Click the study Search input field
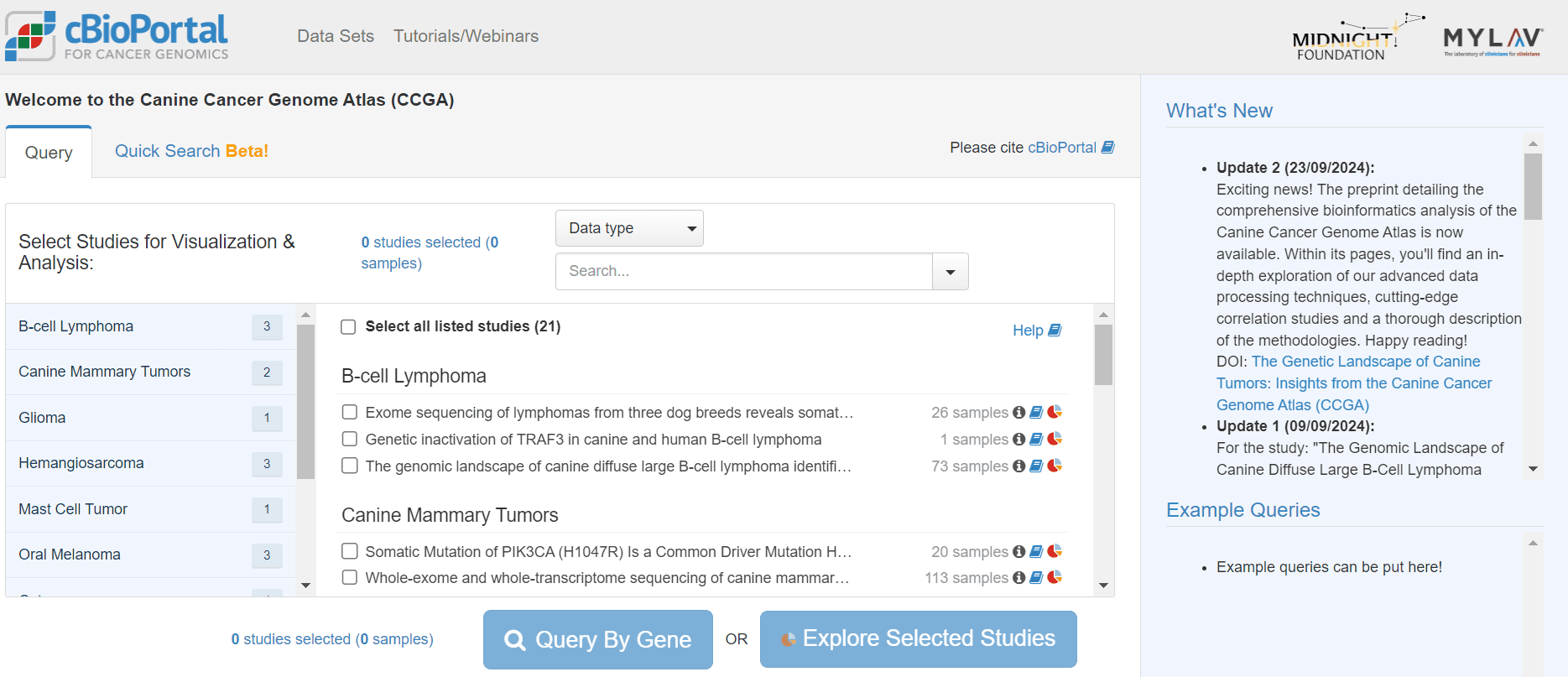 [x=743, y=272]
